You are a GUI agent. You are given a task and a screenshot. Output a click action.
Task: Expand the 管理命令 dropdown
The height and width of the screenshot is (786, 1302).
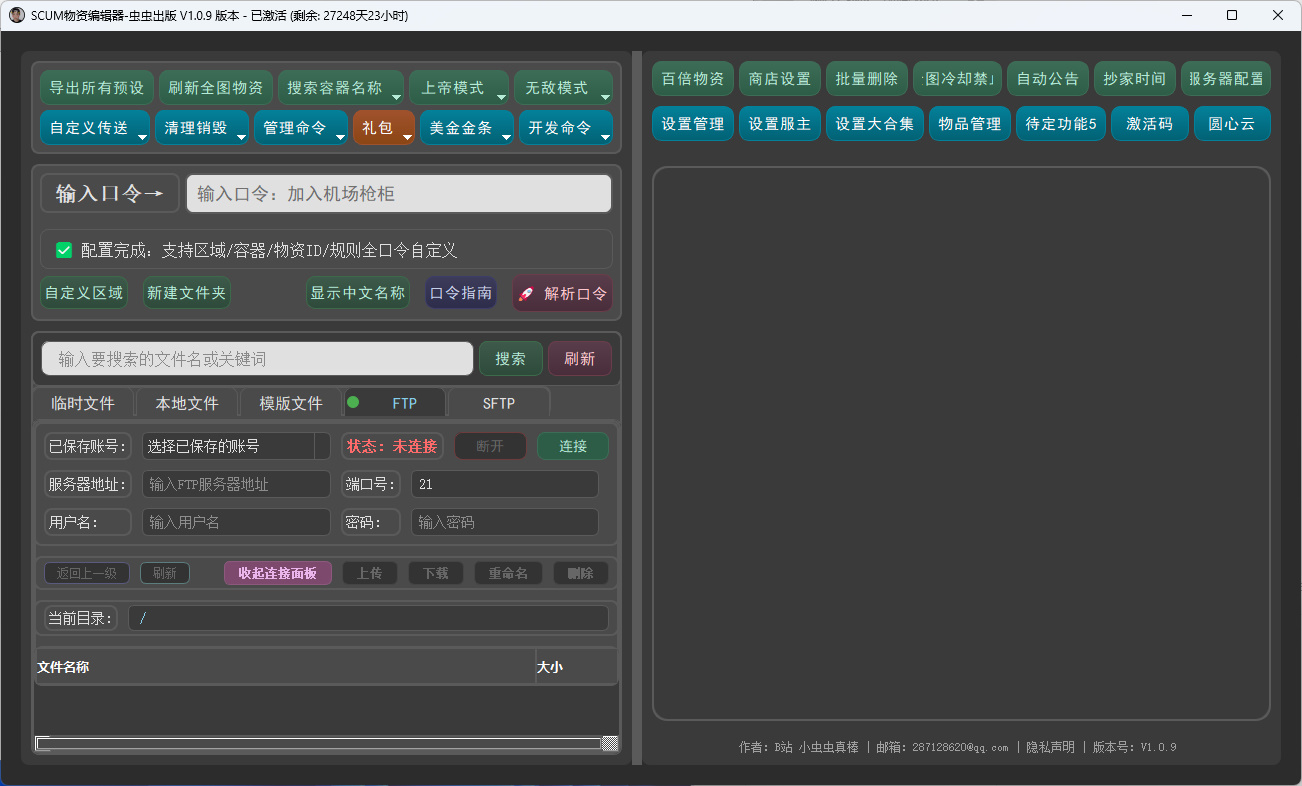pos(300,128)
